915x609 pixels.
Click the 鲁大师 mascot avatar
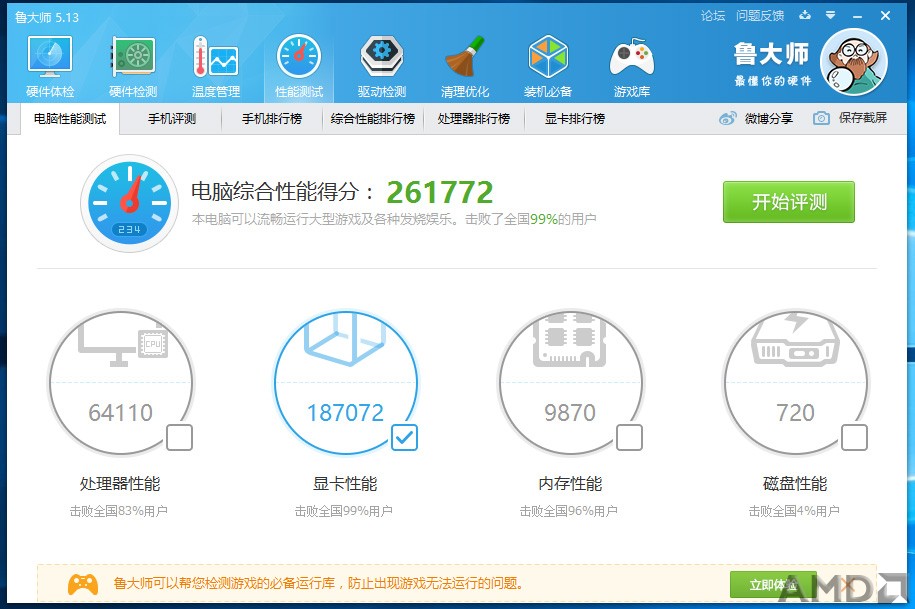click(x=854, y=61)
